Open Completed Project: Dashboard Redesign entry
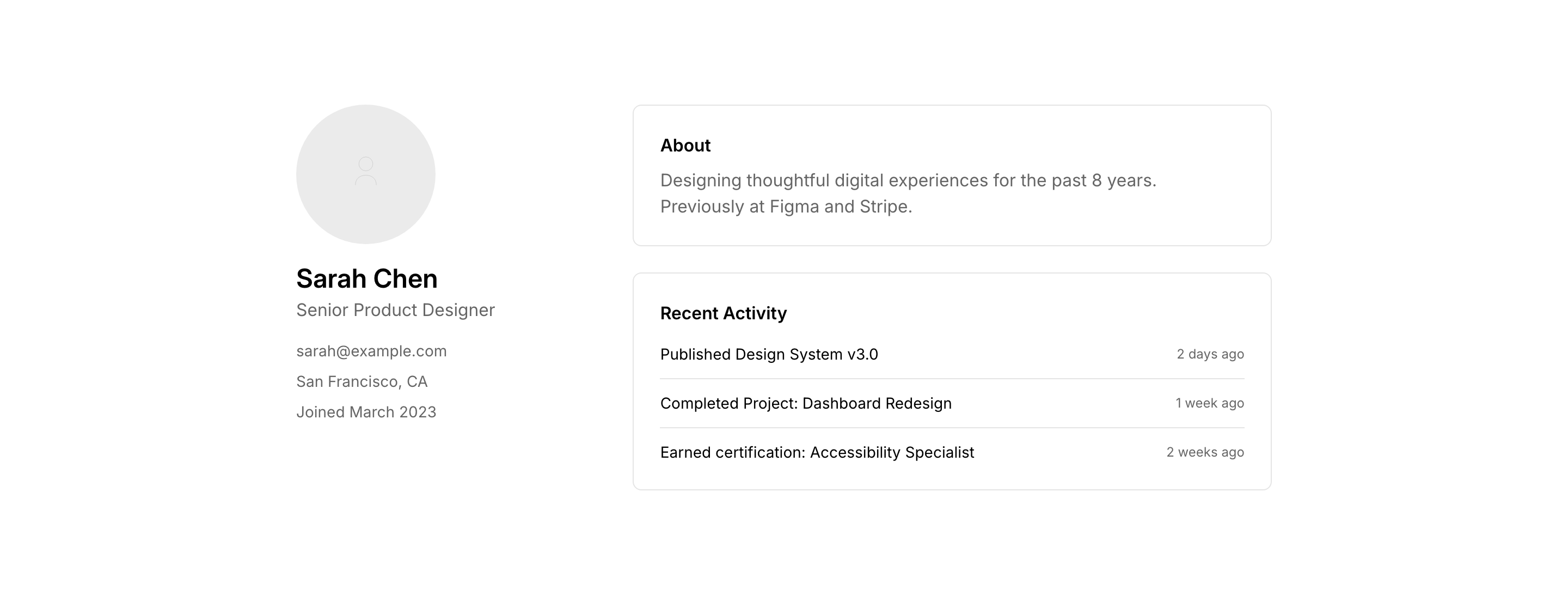This screenshot has height=595, width=1568. pos(805,404)
